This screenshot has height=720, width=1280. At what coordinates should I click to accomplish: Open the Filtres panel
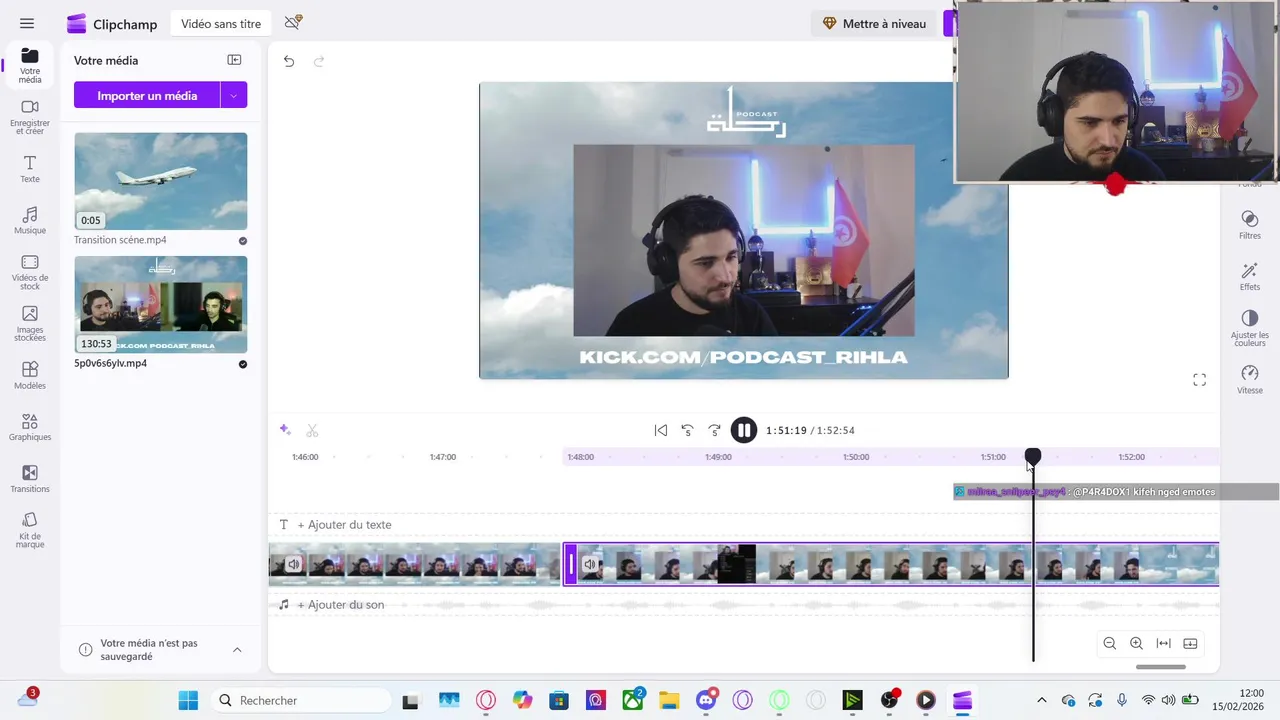(x=1249, y=225)
